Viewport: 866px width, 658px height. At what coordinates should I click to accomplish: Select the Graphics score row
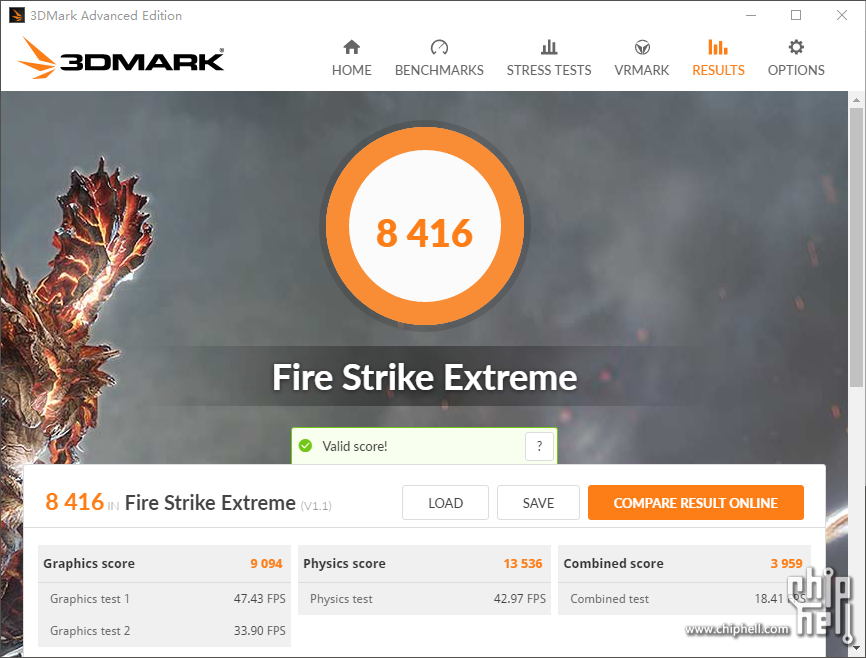pyautogui.click(x=164, y=564)
